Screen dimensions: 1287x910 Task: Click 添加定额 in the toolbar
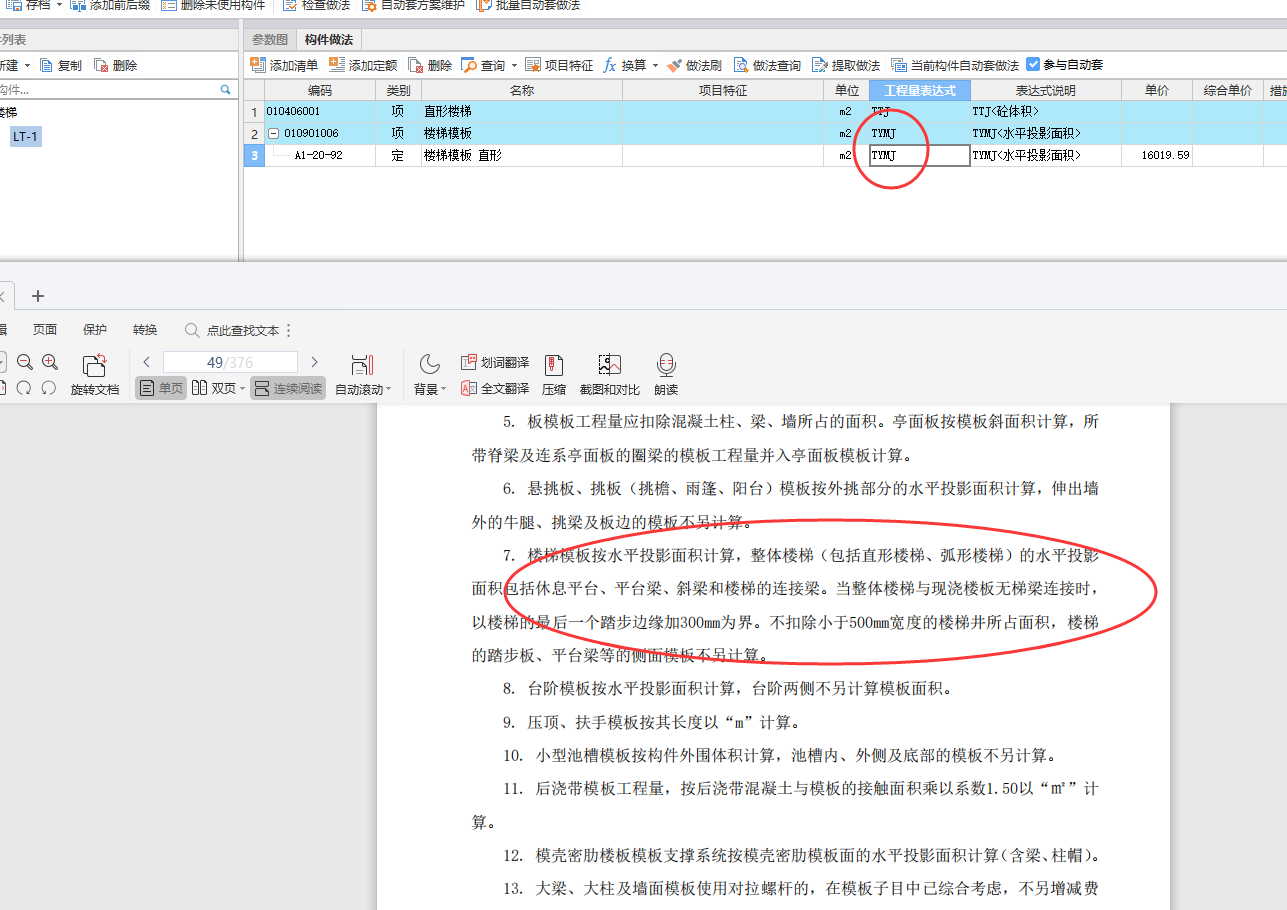tap(363, 65)
